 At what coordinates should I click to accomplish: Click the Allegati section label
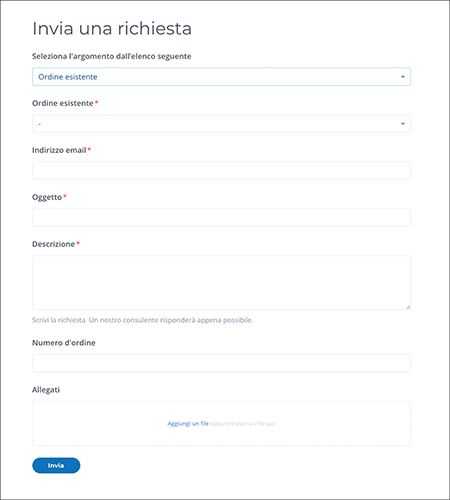46,390
